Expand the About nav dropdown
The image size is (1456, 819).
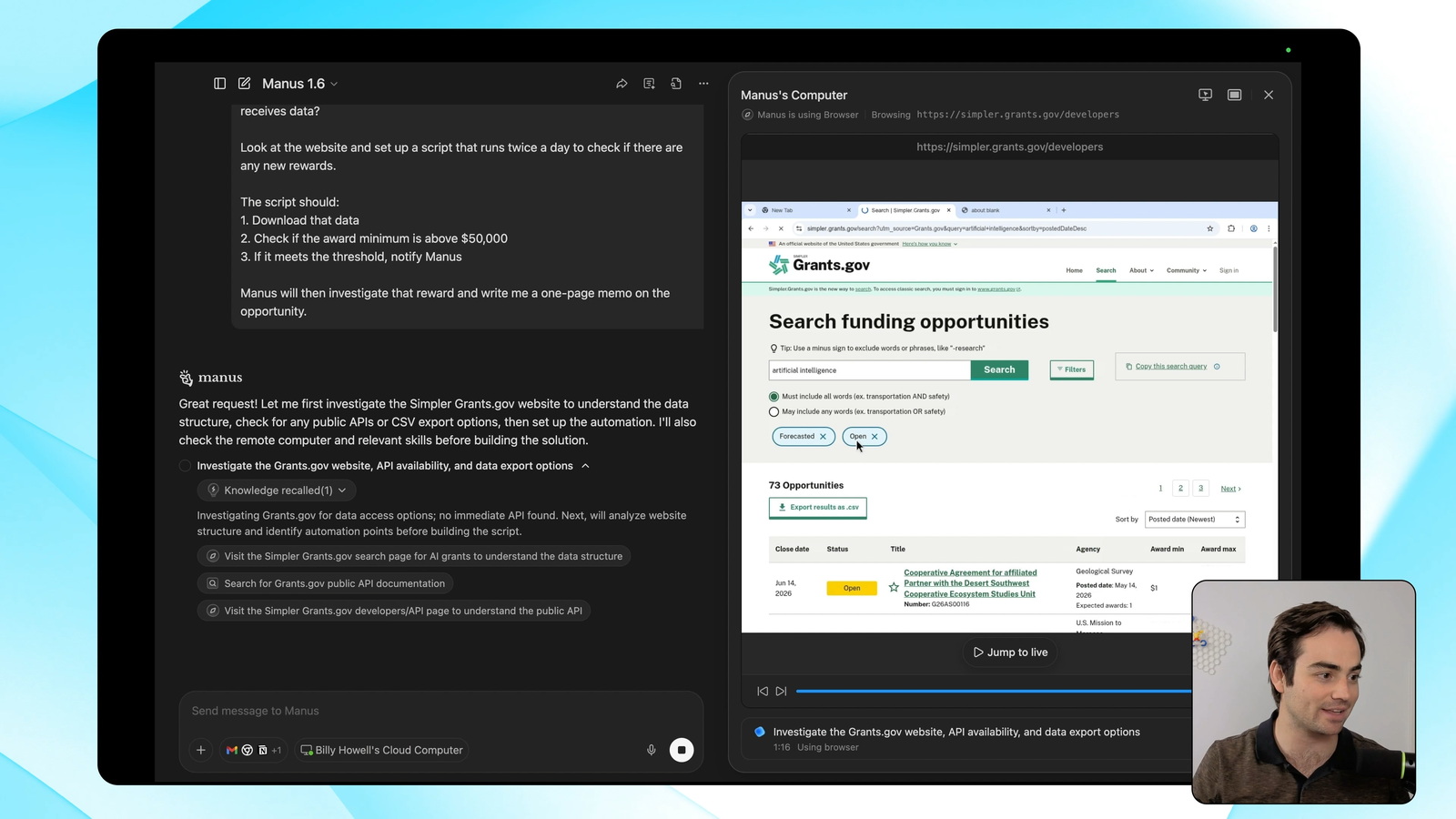click(x=1141, y=270)
